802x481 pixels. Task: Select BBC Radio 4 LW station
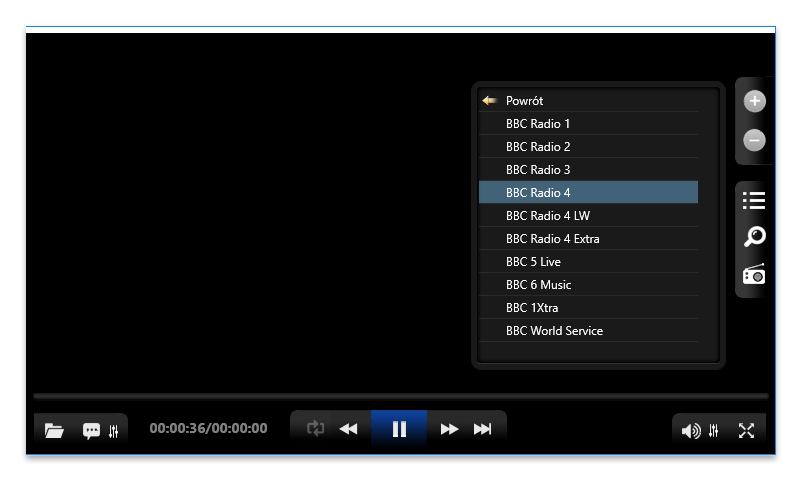[x=588, y=215]
